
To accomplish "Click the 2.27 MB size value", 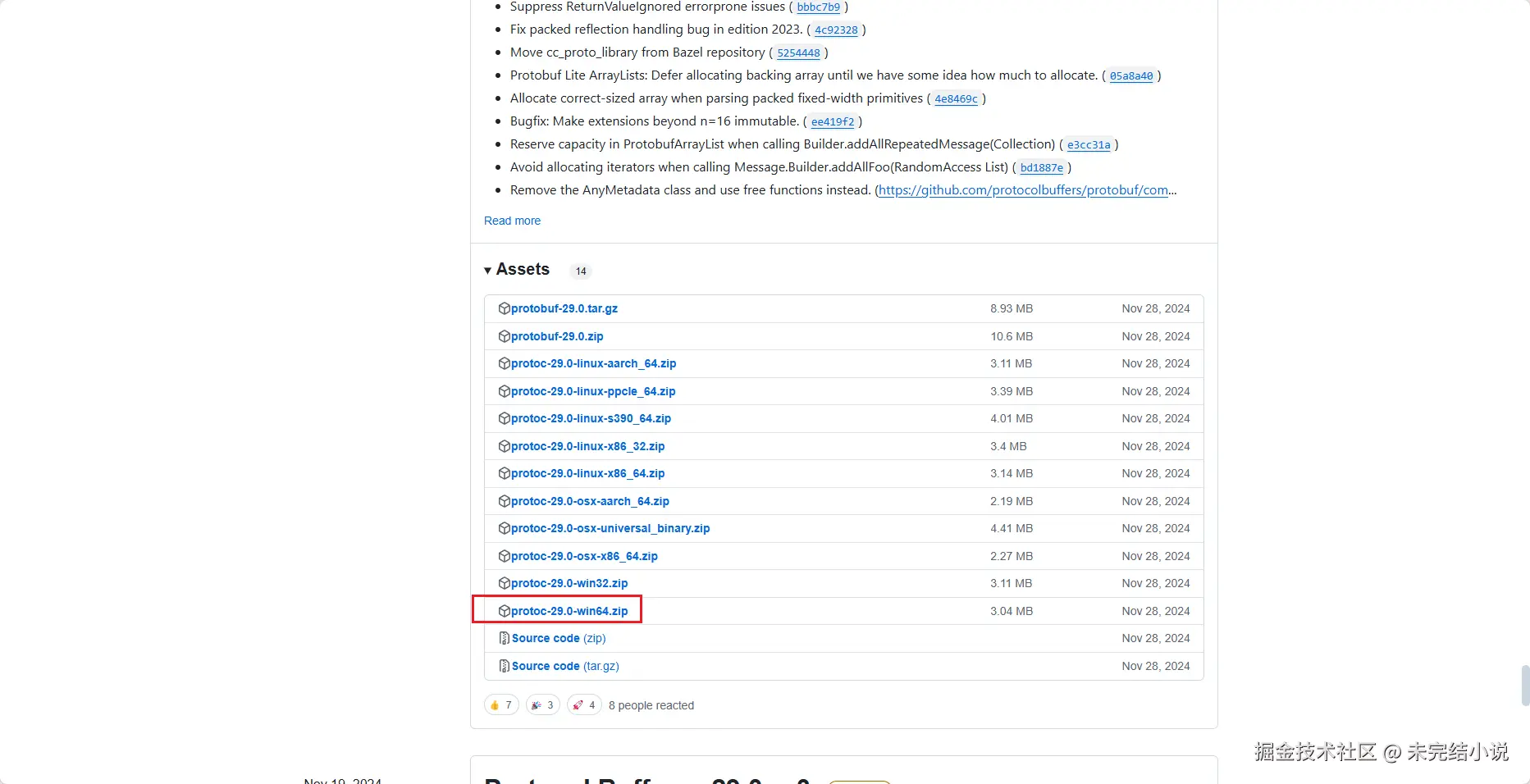I will pyautogui.click(x=1012, y=556).
